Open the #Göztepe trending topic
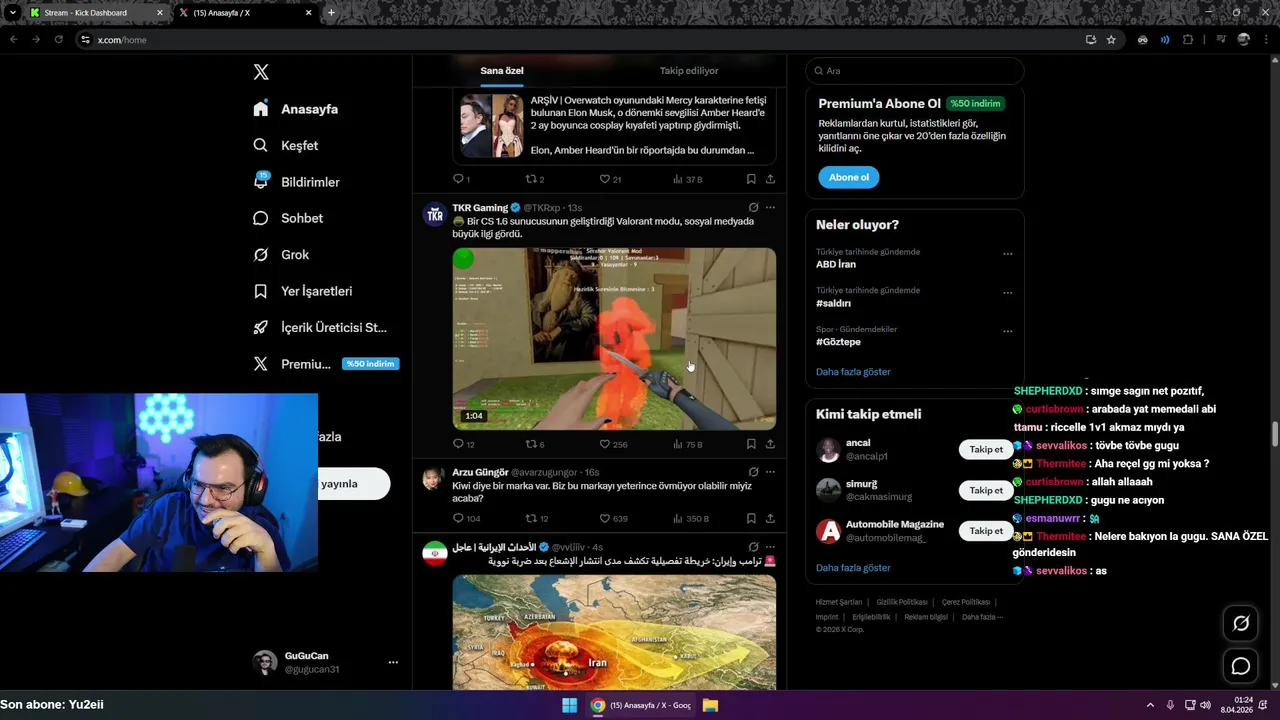 [x=838, y=342]
